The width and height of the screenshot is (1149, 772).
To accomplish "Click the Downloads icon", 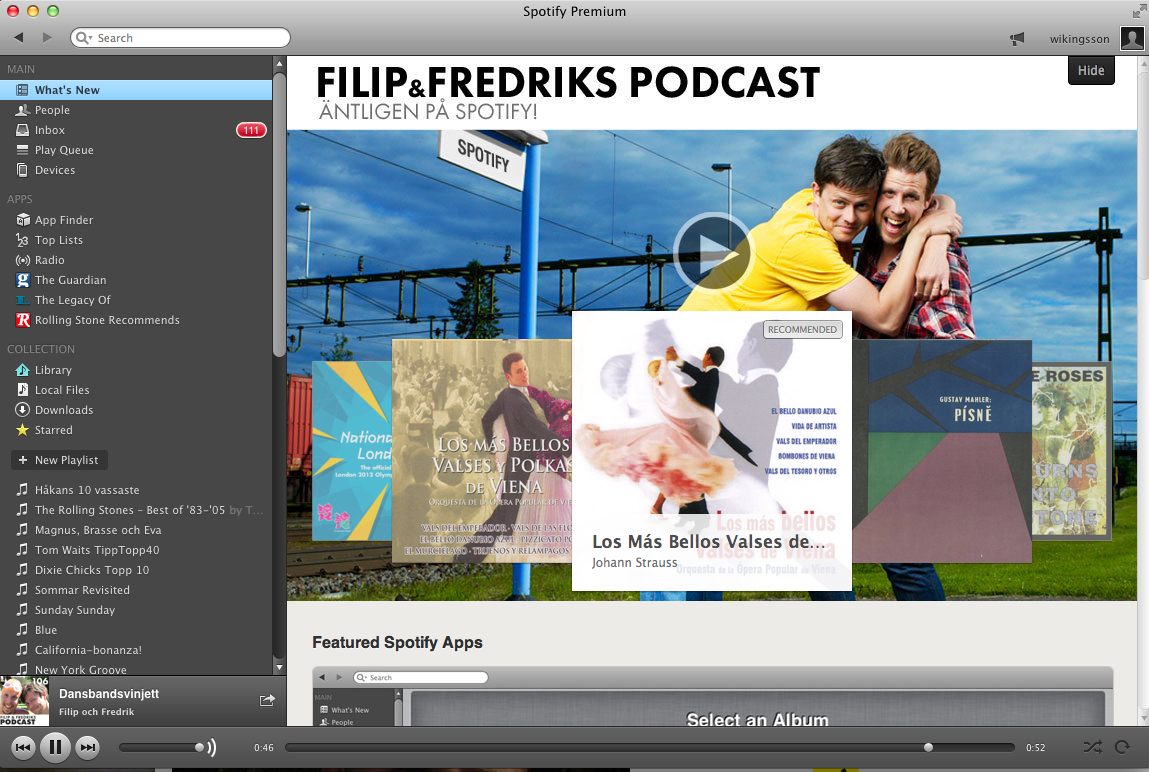I will pos(23,410).
